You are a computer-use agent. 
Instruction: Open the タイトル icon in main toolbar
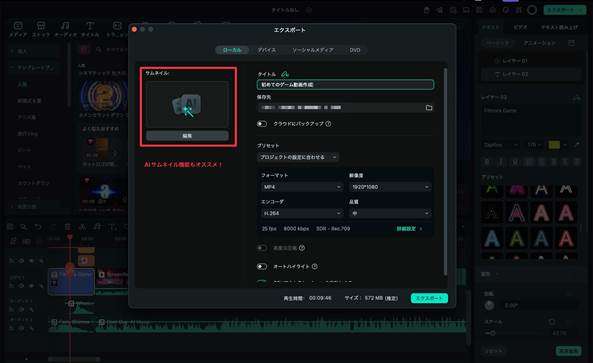point(90,29)
